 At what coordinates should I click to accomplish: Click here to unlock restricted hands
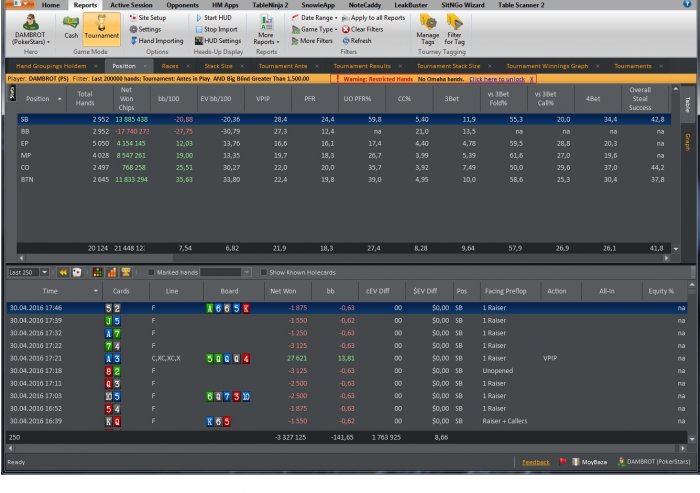coord(497,78)
